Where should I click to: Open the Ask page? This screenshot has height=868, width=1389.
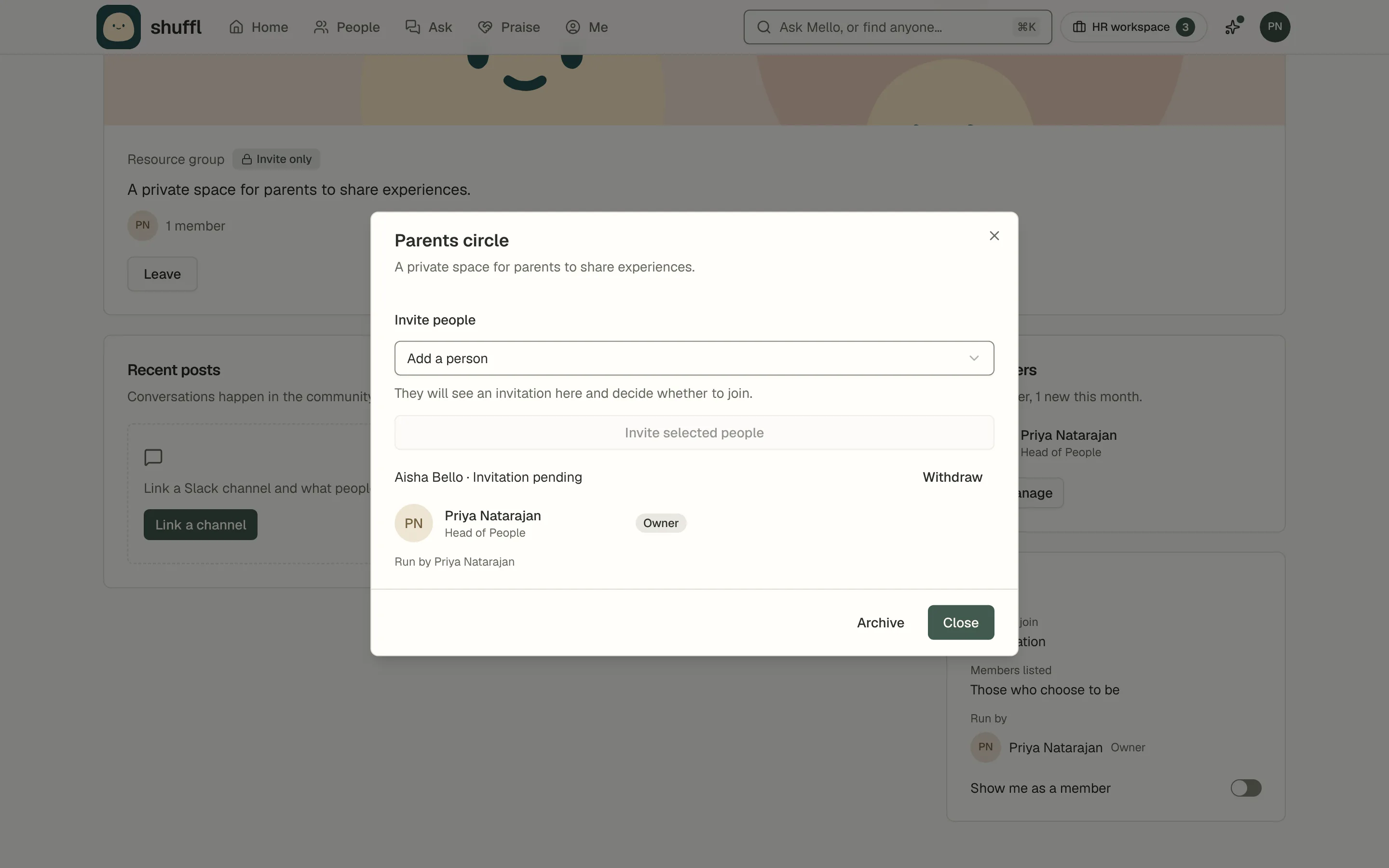429,27
